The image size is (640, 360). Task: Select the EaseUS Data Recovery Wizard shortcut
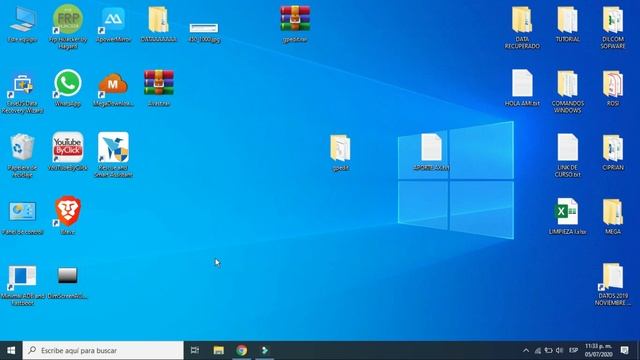(x=22, y=84)
